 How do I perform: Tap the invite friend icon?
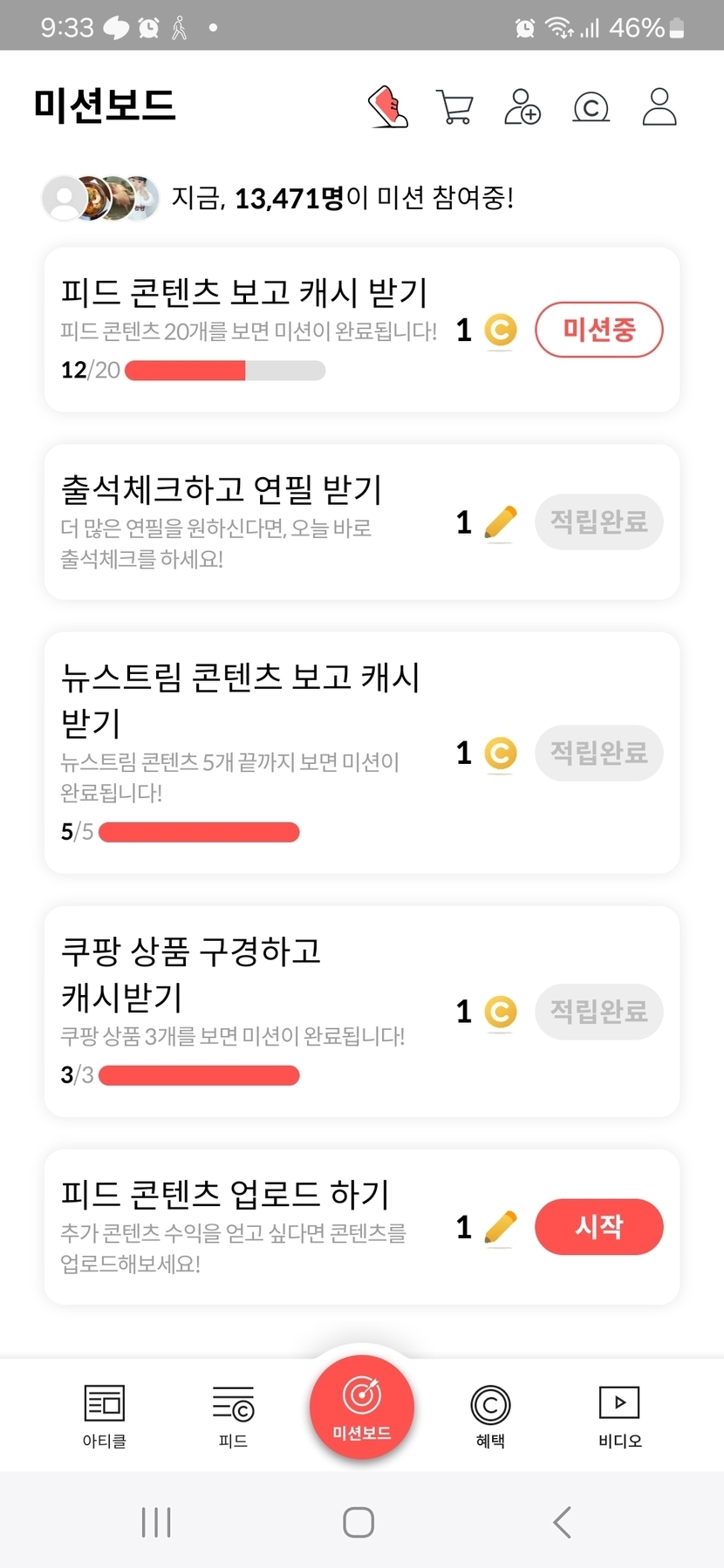(x=523, y=107)
